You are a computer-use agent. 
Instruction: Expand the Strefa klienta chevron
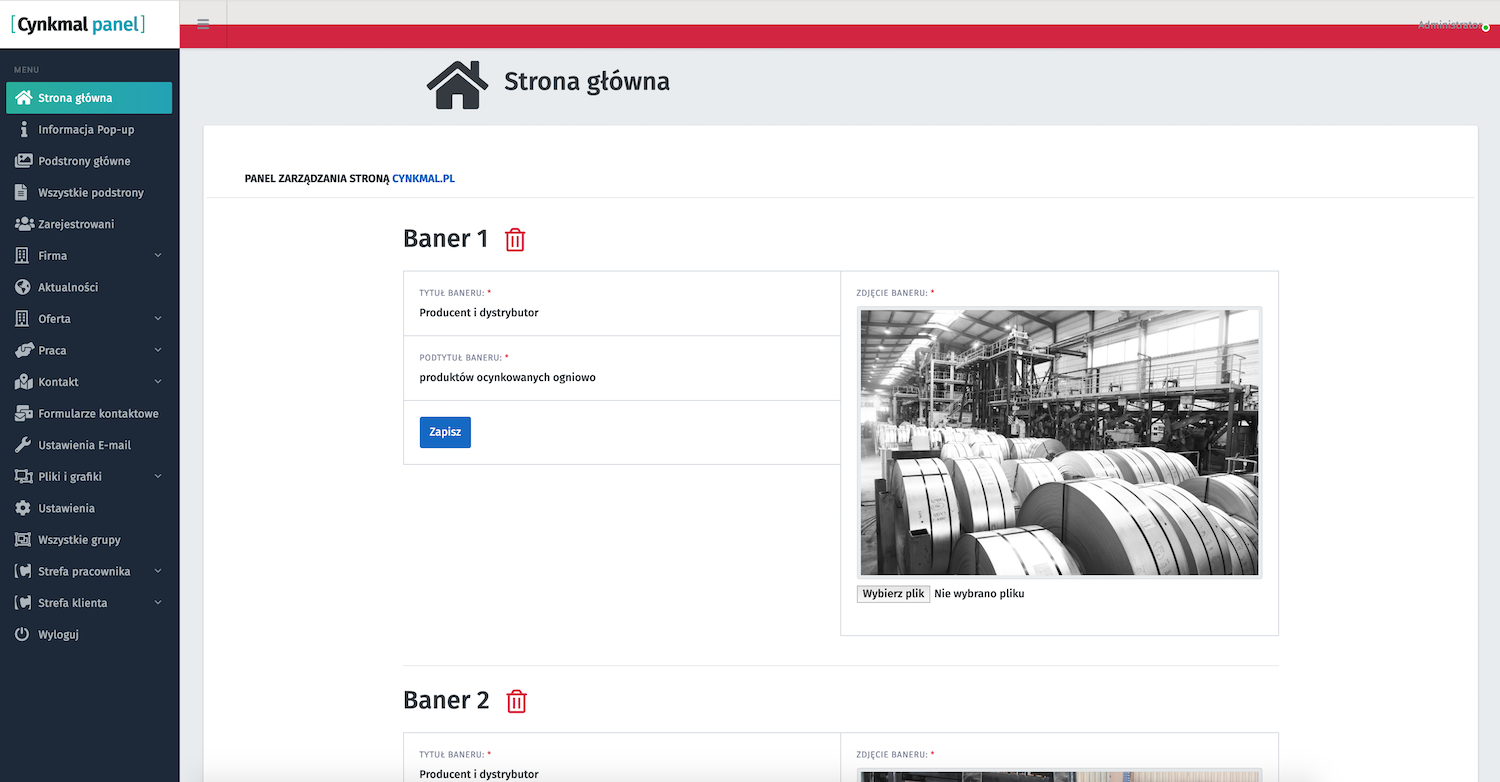158,603
